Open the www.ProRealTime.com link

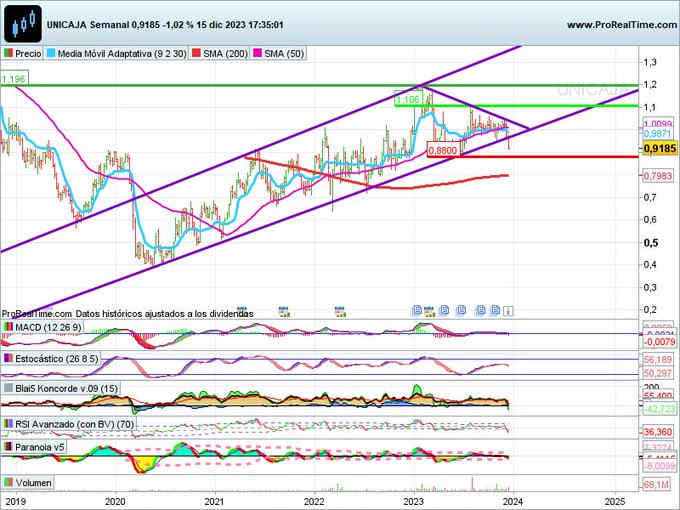click(x=621, y=25)
